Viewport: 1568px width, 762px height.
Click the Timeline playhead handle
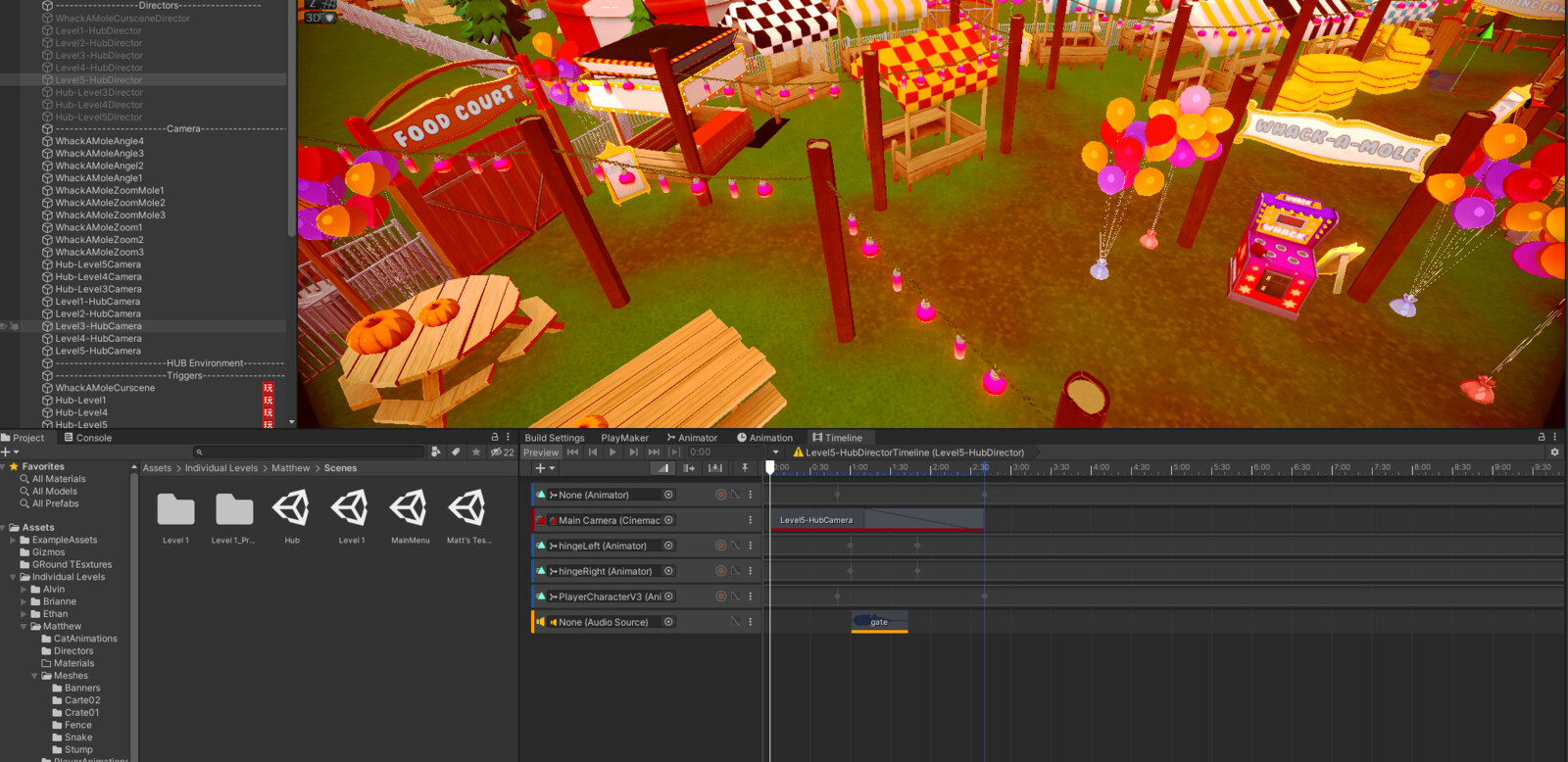pos(770,467)
